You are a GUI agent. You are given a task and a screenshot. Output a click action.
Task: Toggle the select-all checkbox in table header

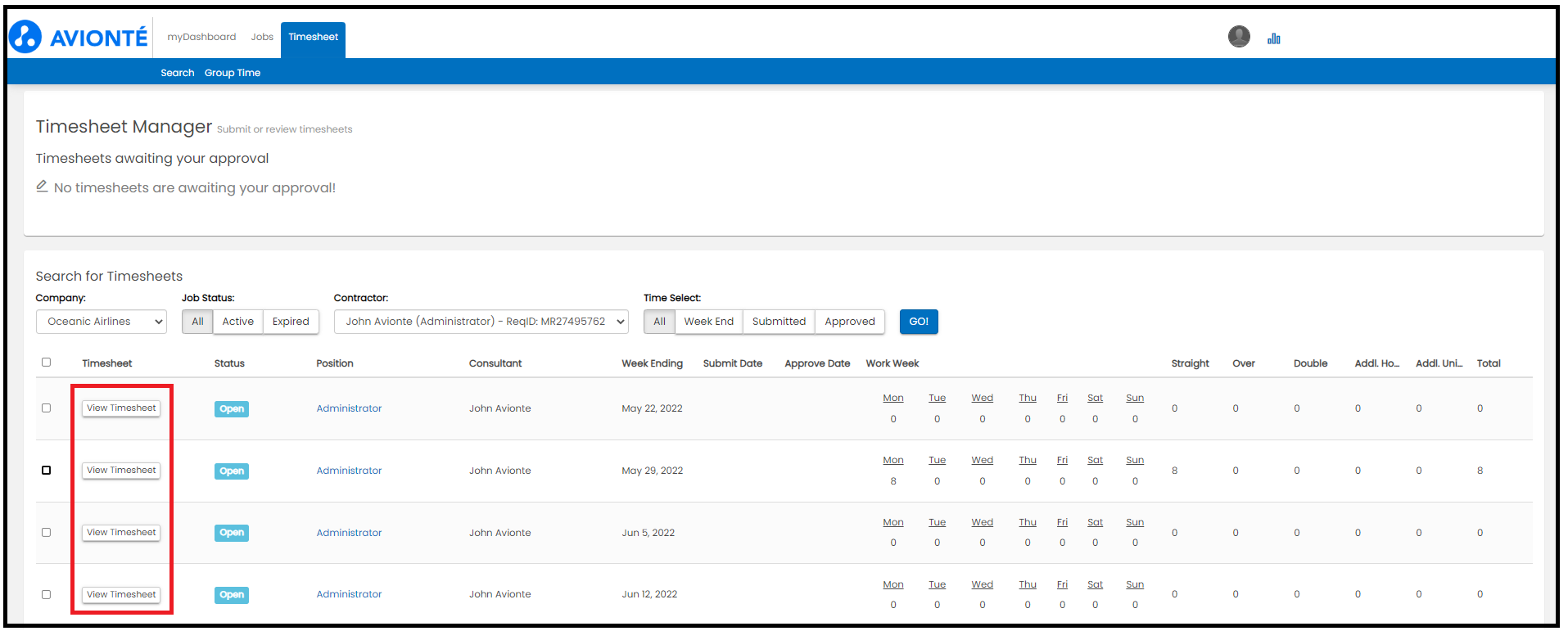click(46, 362)
